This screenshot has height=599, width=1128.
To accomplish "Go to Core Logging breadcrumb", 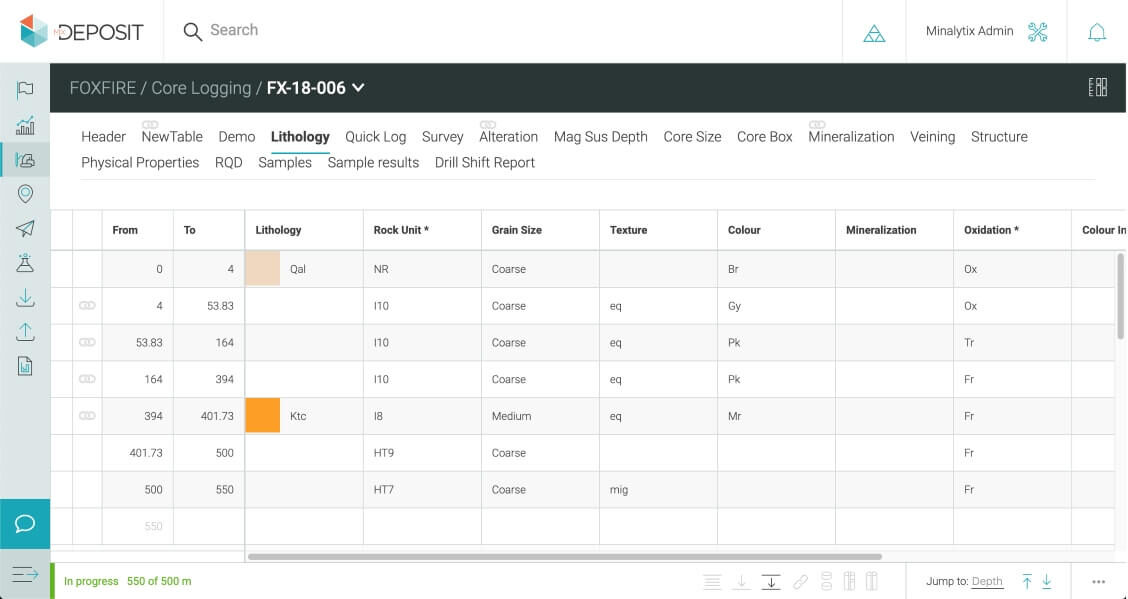I will click(201, 88).
